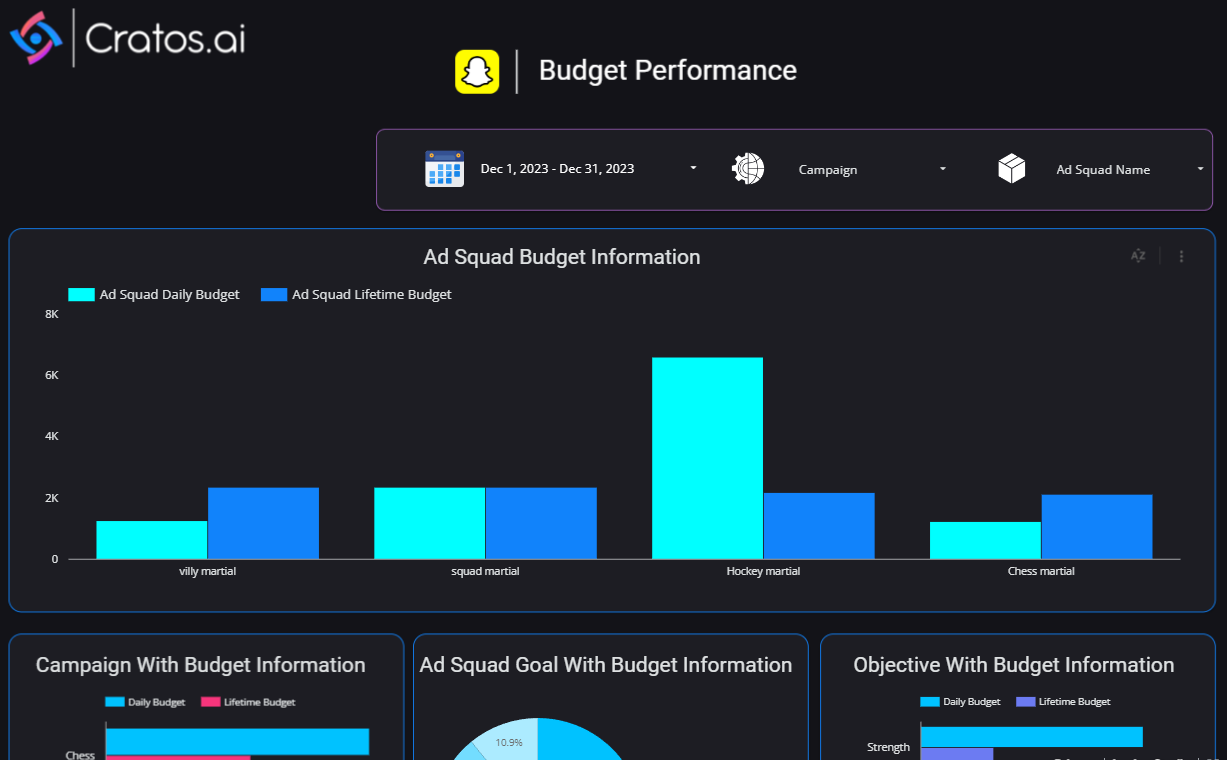This screenshot has height=760, width=1227.
Task: Click the 8K y-axis value
Action: [x=52, y=314]
